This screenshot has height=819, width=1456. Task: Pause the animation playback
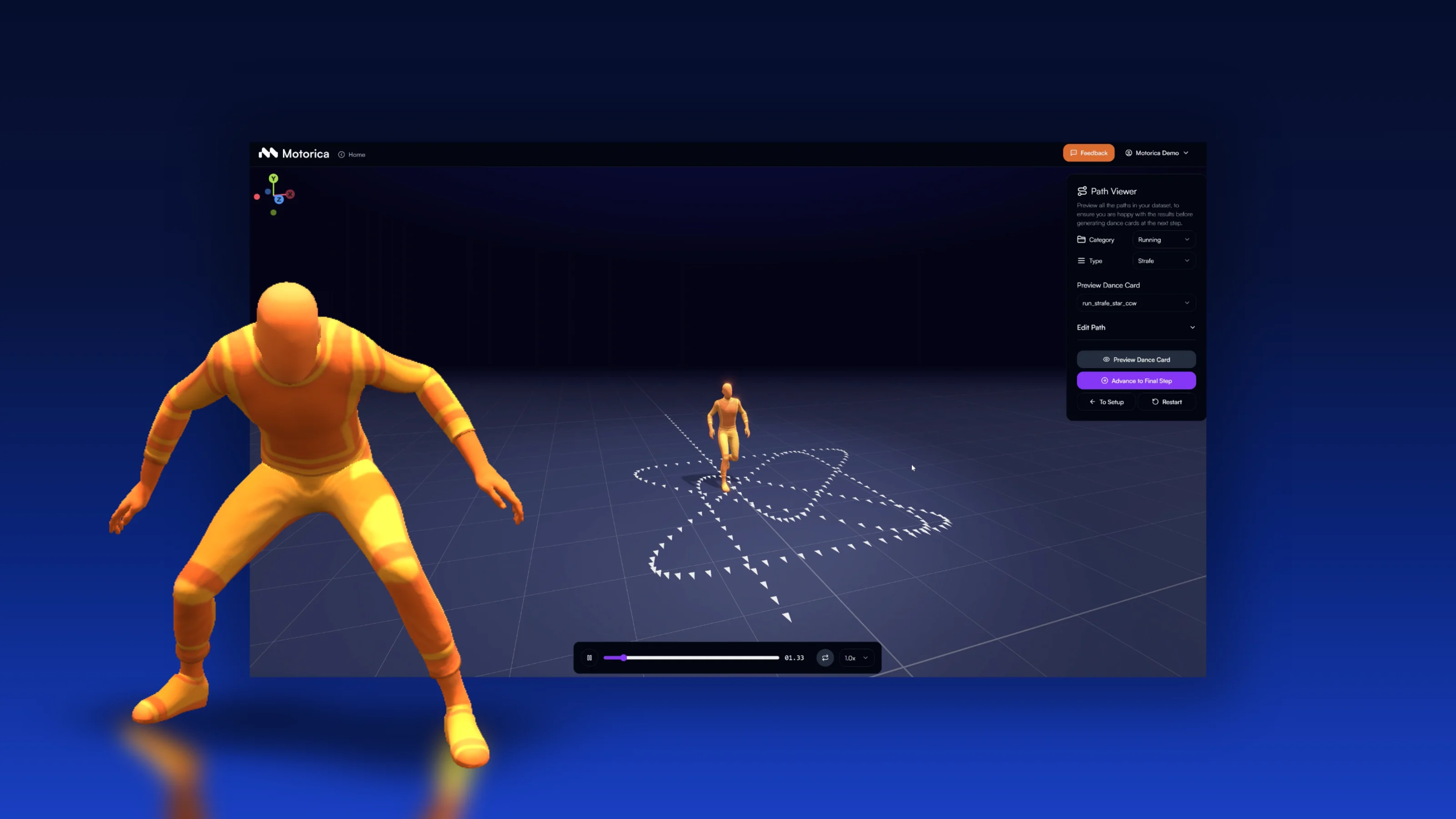pos(590,657)
